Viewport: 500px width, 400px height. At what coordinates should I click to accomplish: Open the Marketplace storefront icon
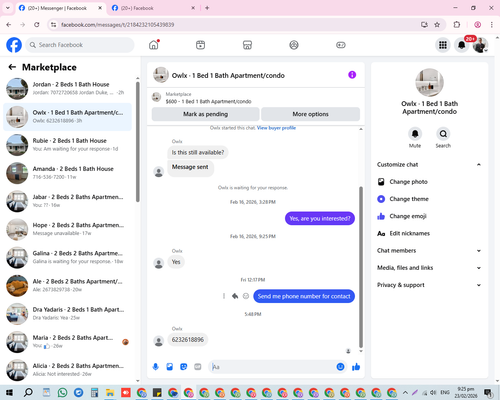[x=247, y=45]
